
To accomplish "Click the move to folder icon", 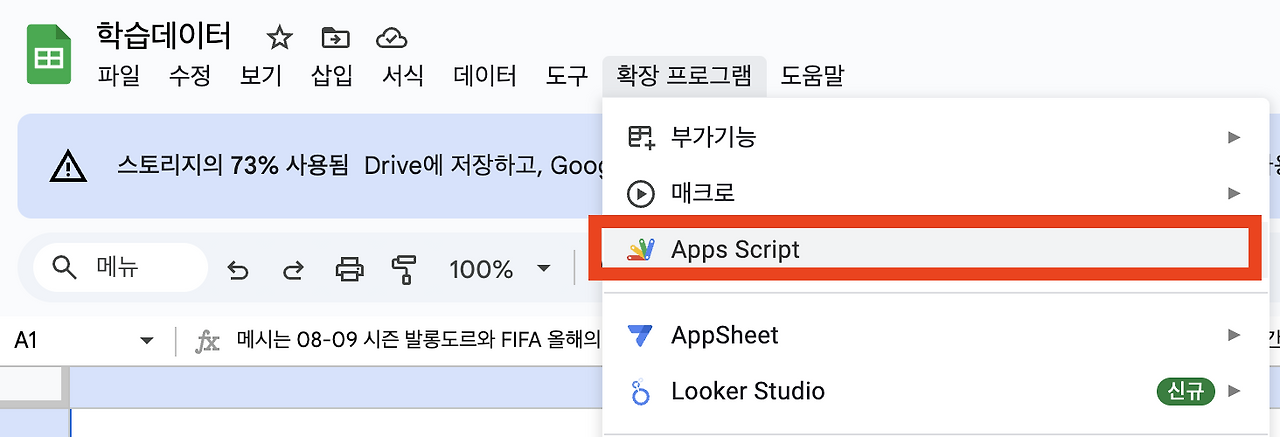I will tap(335, 38).
